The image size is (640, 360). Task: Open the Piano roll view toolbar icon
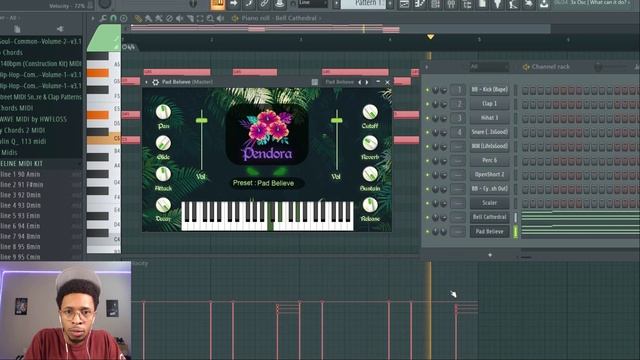point(420,4)
